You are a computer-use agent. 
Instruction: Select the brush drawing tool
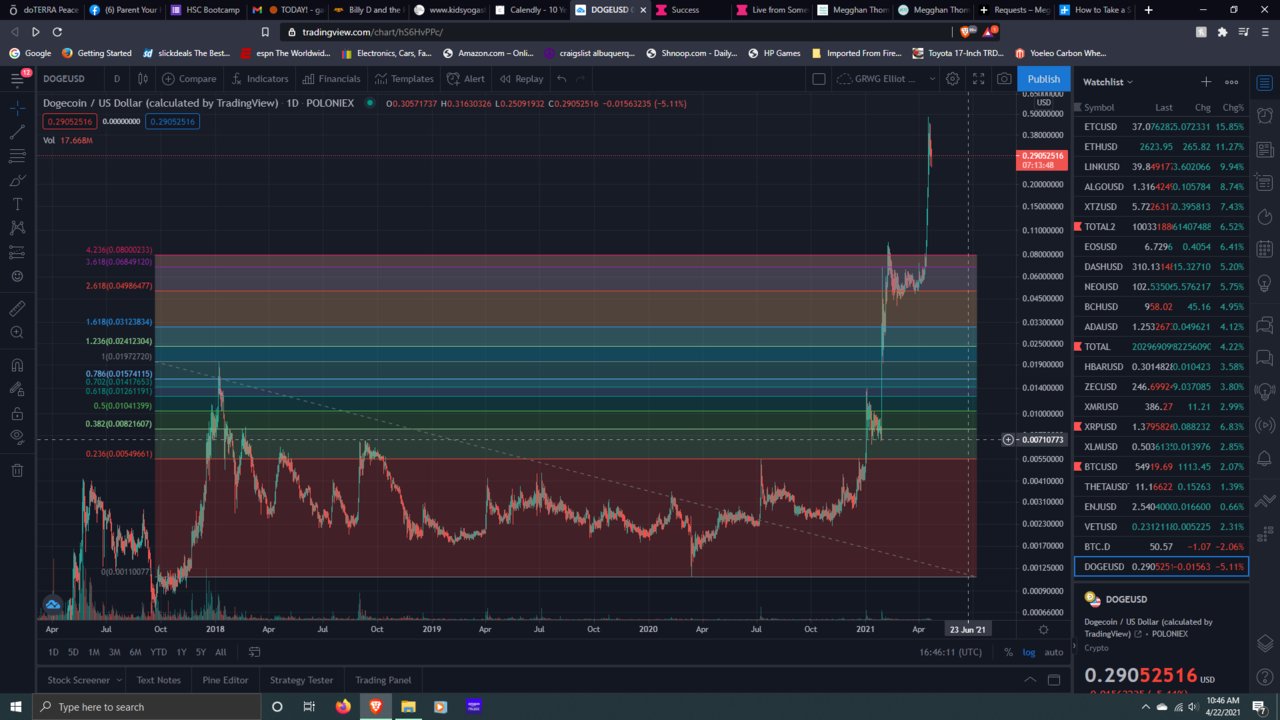point(16,180)
